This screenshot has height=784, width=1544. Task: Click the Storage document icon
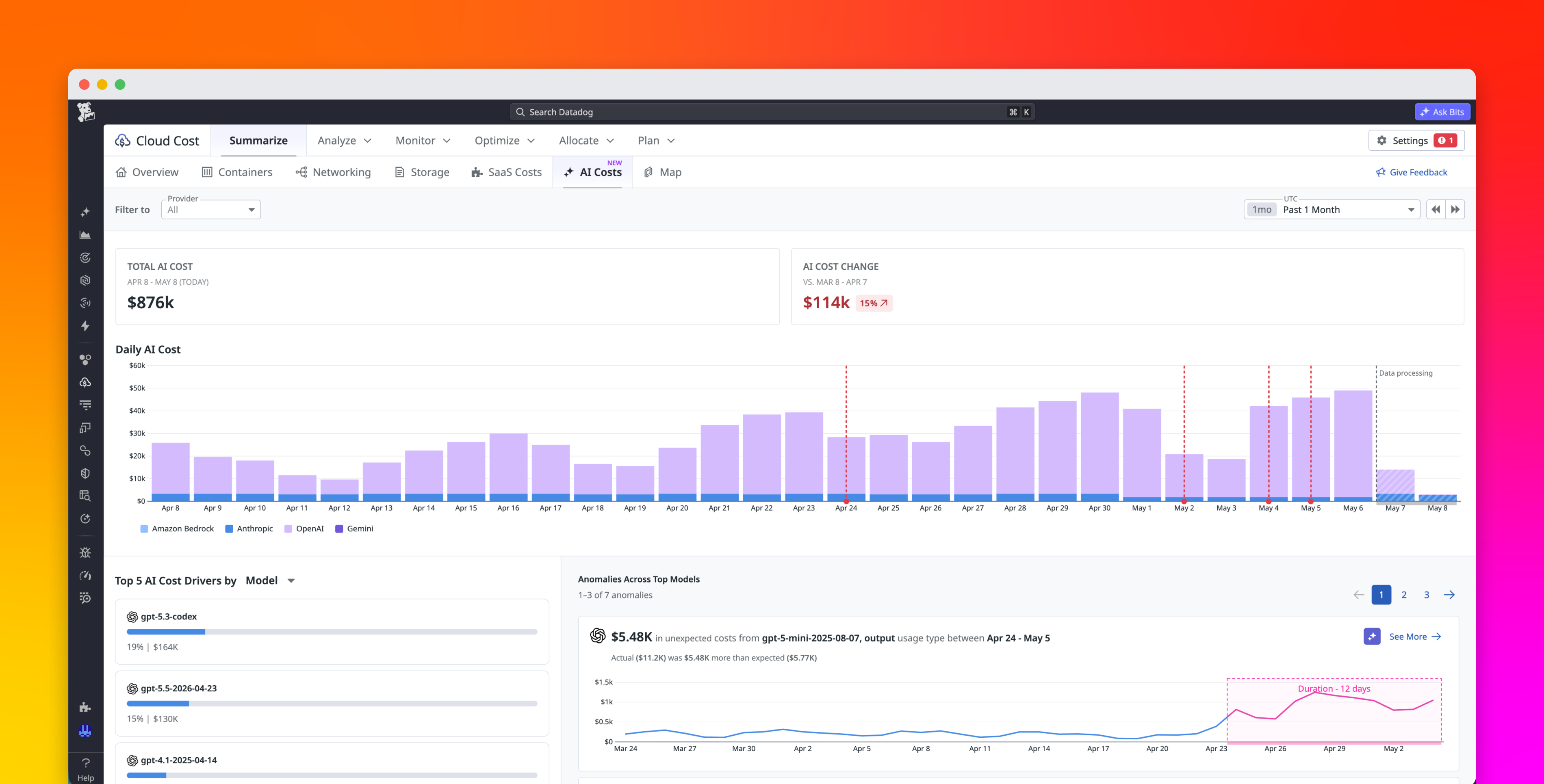point(399,172)
